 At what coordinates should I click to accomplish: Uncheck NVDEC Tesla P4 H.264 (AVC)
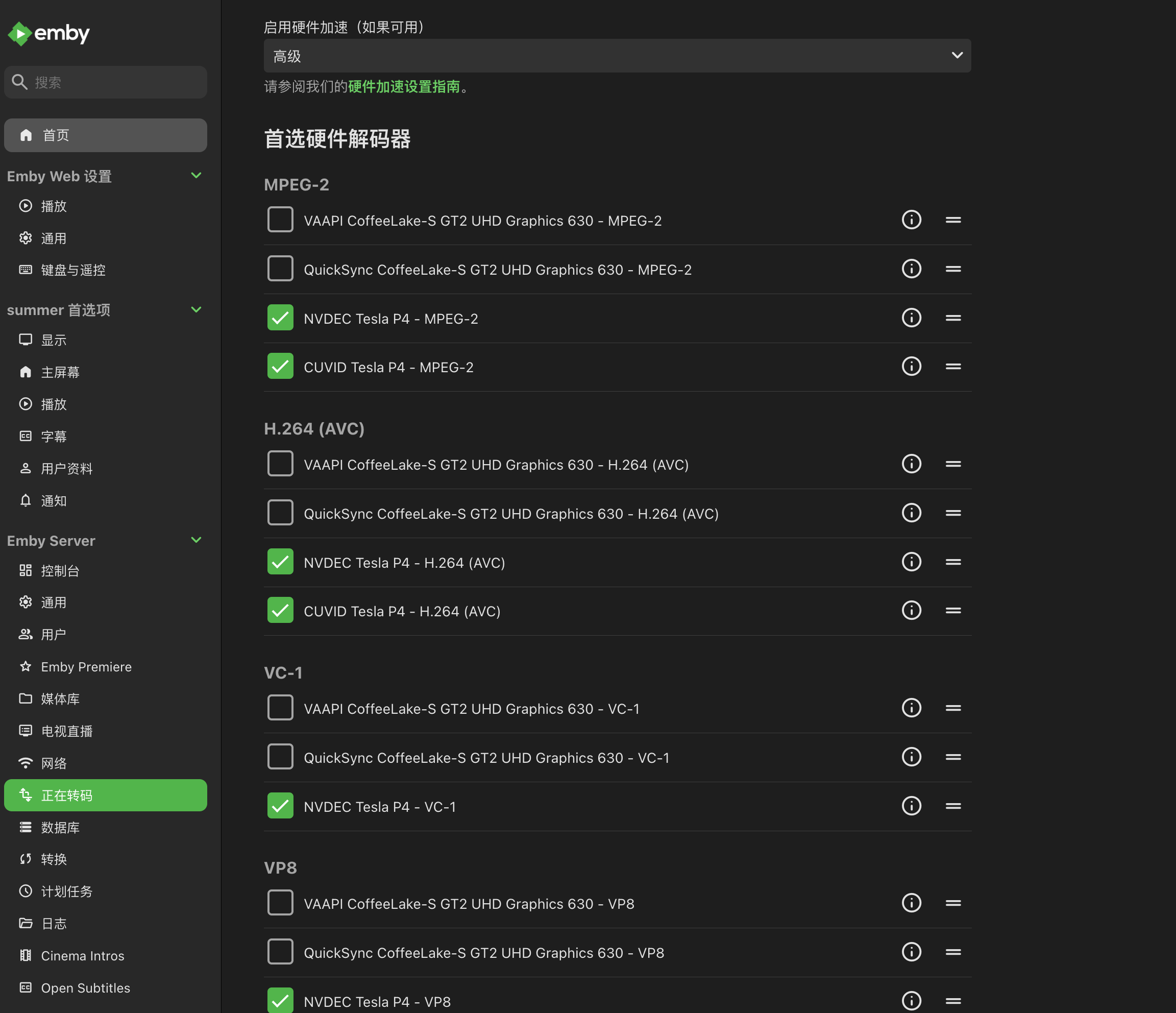pos(280,562)
